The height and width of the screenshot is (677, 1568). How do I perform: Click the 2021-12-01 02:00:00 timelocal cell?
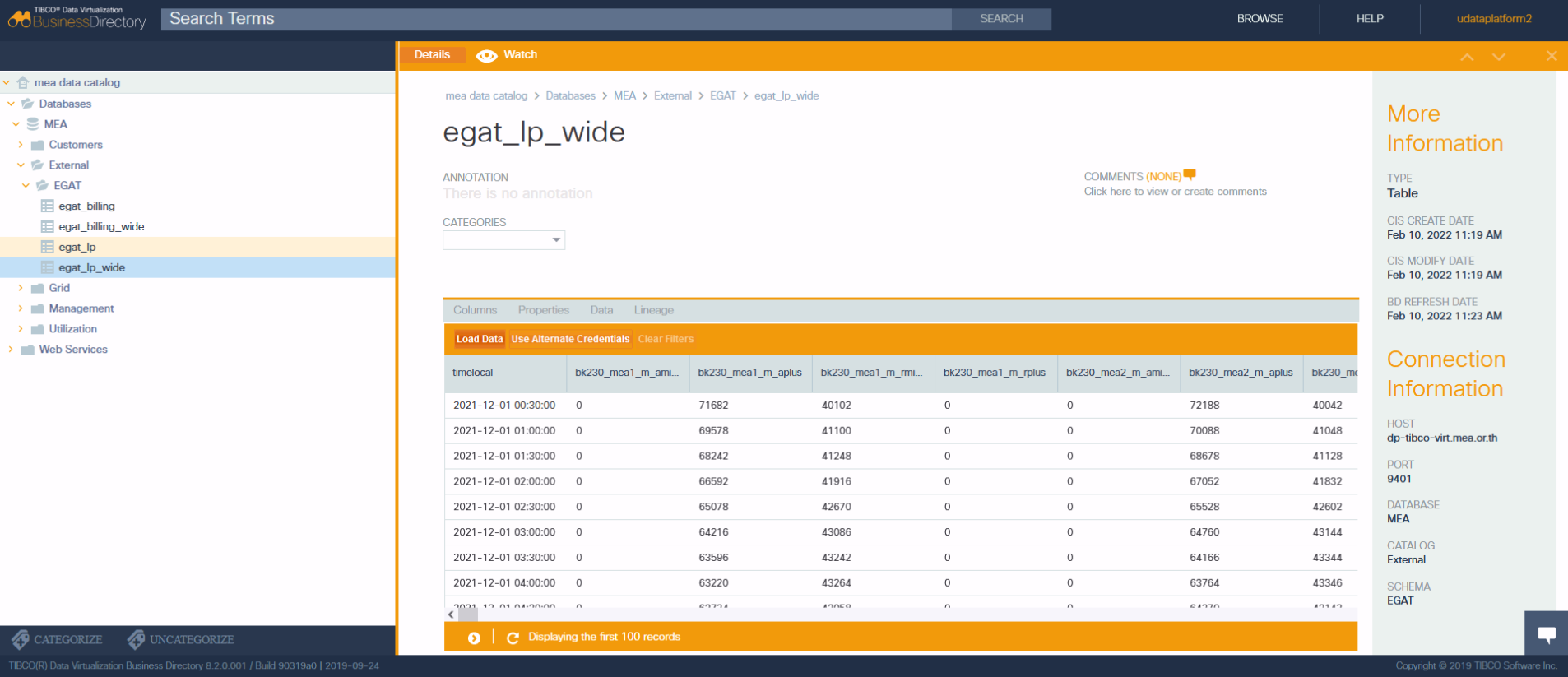pos(504,481)
